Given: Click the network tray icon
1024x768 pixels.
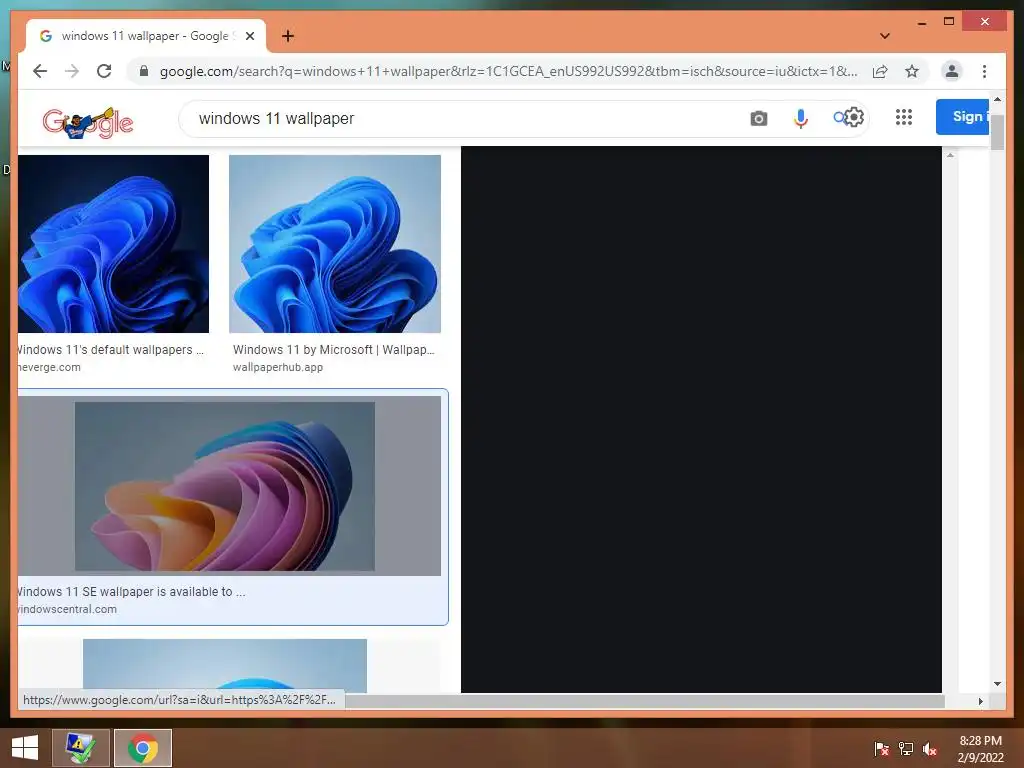Looking at the screenshot, I should pyautogui.click(x=906, y=749).
